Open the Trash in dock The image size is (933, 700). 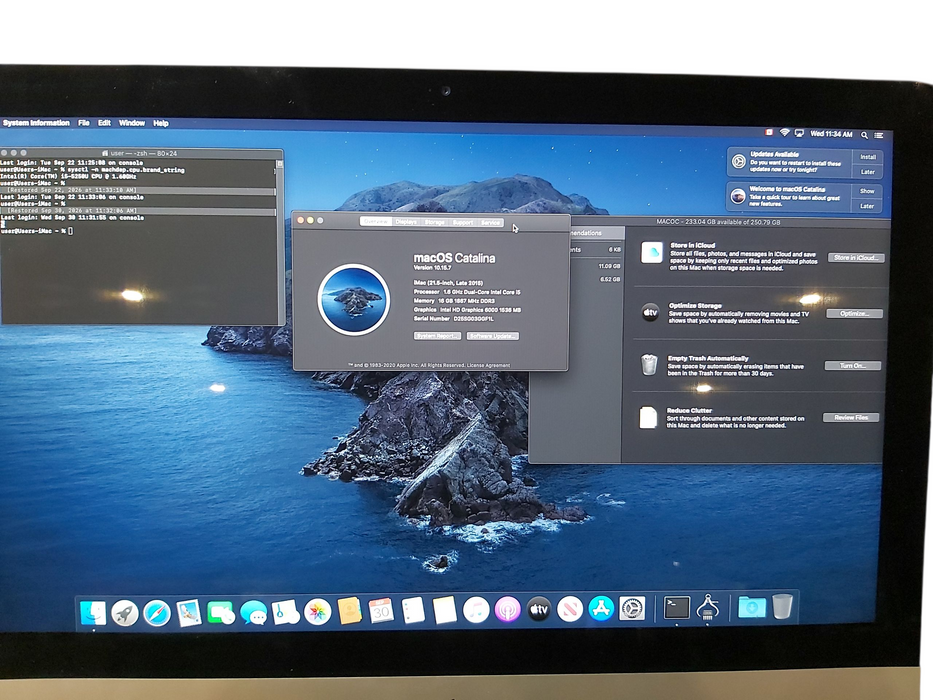(x=782, y=607)
